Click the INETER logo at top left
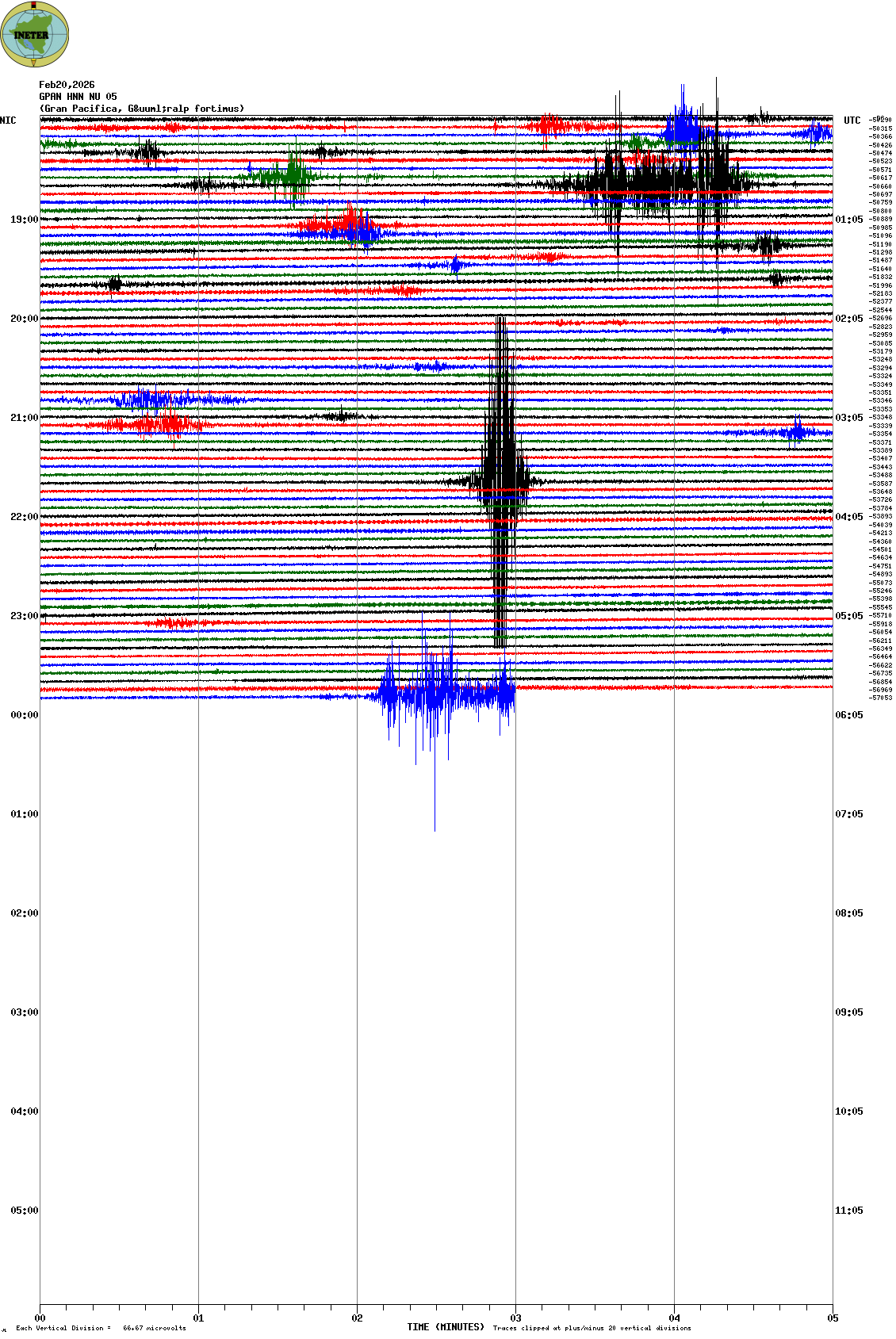Screen dimensions: 896x1339 (35, 34)
